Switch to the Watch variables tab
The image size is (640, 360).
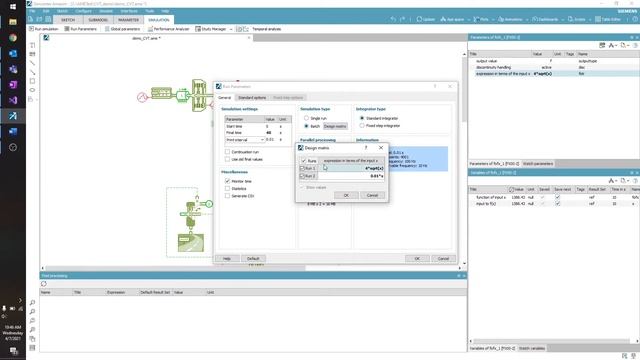click(531, 348)
